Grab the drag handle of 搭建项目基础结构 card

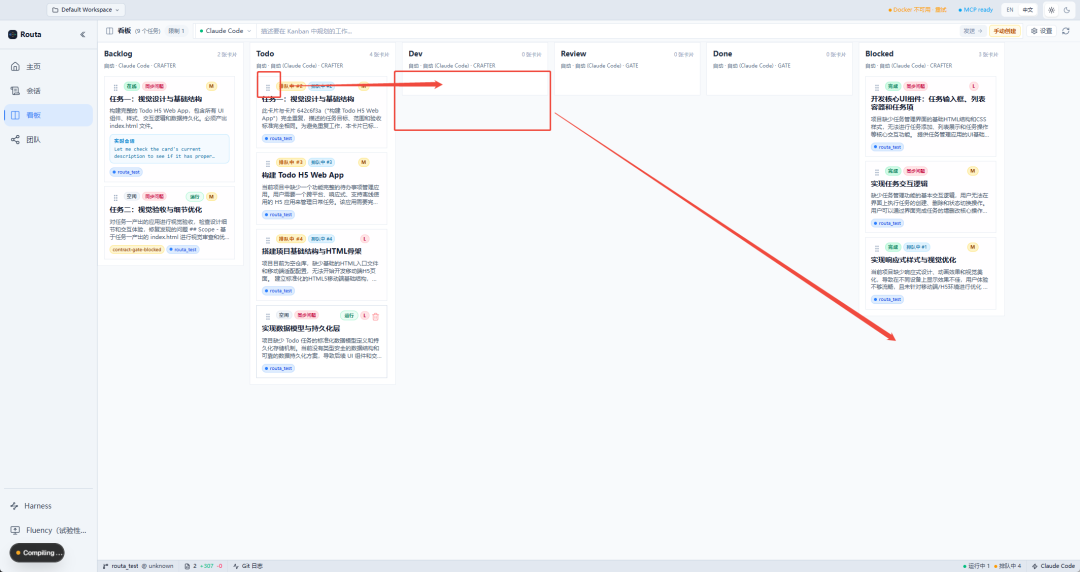pos(268,241)
